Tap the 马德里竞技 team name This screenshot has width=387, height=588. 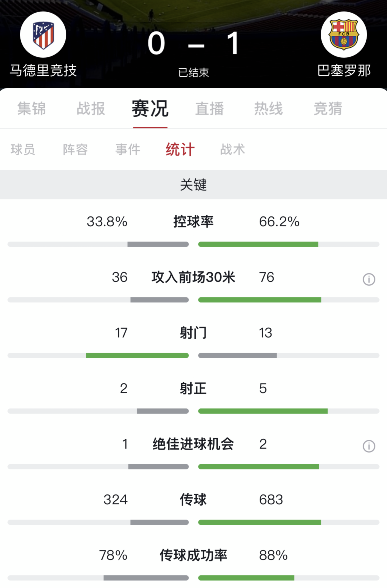[43, 70]
